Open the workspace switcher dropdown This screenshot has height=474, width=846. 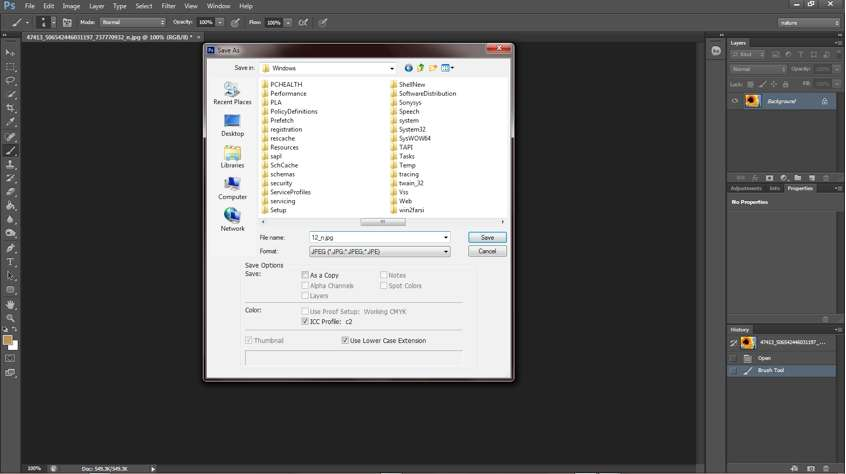(809, 23)
